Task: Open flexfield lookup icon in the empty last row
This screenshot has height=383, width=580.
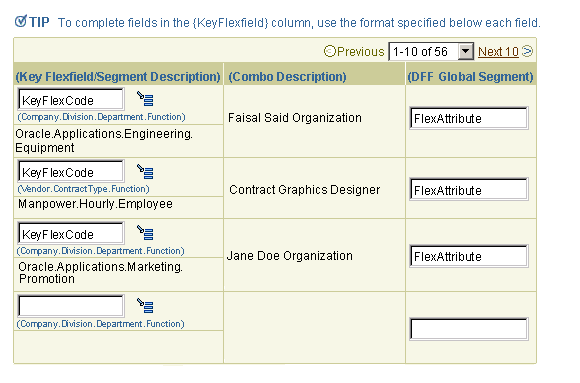Action: (x=145, y=306)
